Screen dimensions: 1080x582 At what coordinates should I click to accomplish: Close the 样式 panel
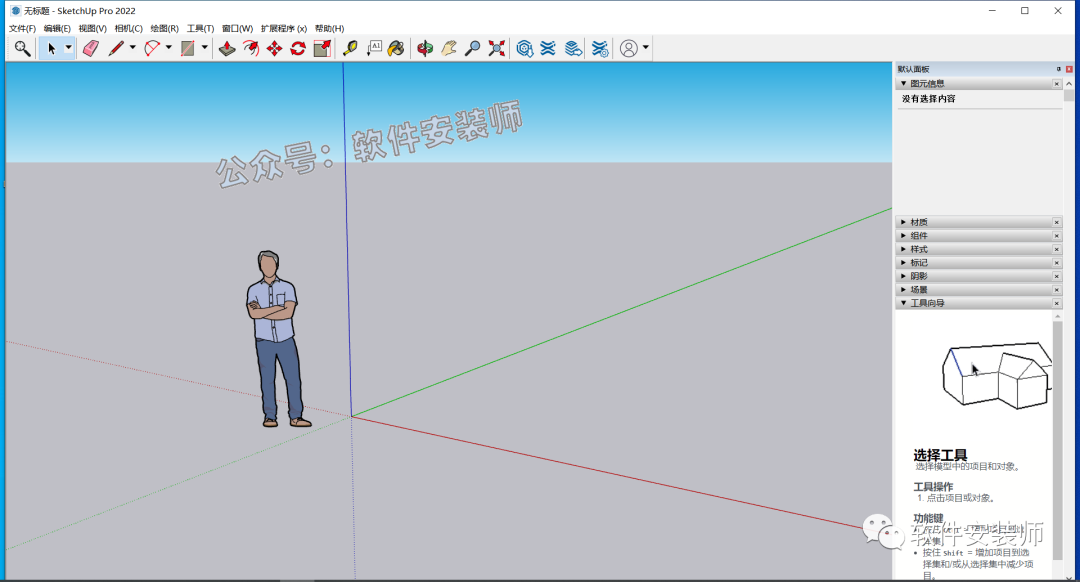click(1057, 249)
